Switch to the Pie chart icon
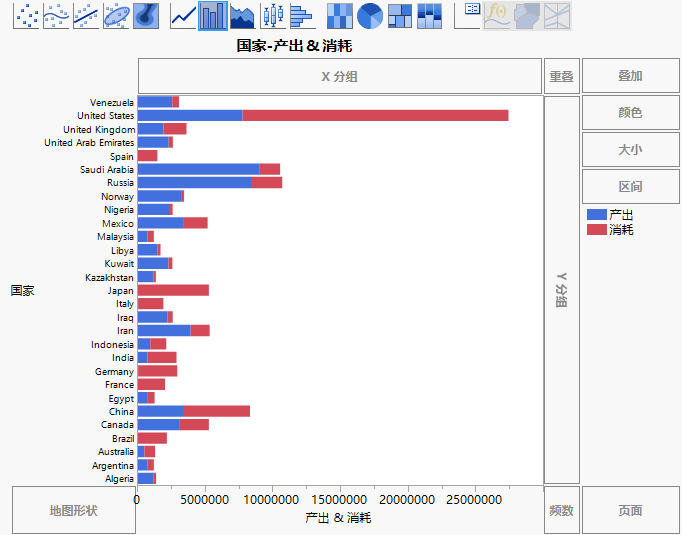Image resolution: width=682 pixels, height=535 pixels. 370,15
